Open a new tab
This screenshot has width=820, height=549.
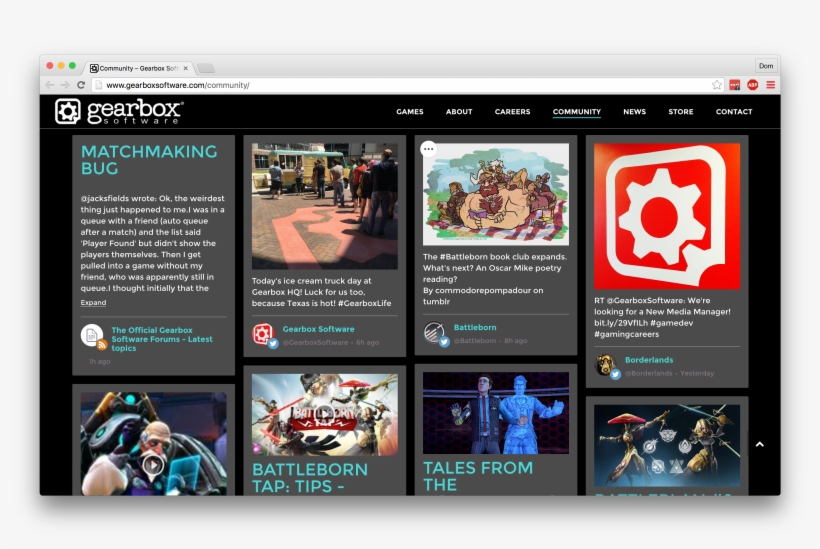point(206,68)
